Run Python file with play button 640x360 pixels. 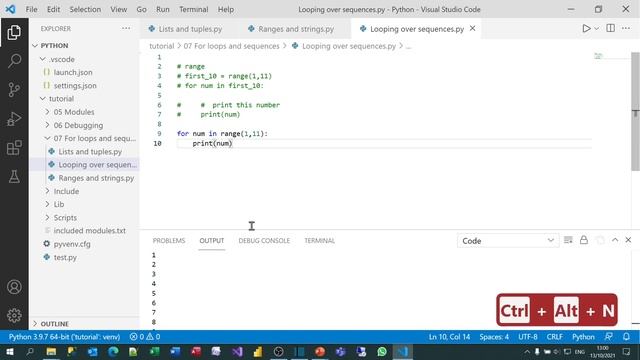click(x=586, y=29)
